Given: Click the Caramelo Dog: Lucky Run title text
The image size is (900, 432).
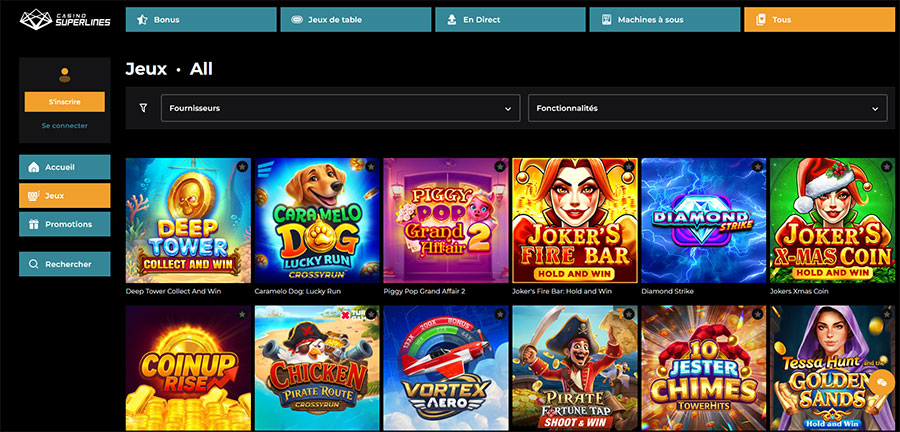Looking at the screenshot, I should click(x=298, y=291).
